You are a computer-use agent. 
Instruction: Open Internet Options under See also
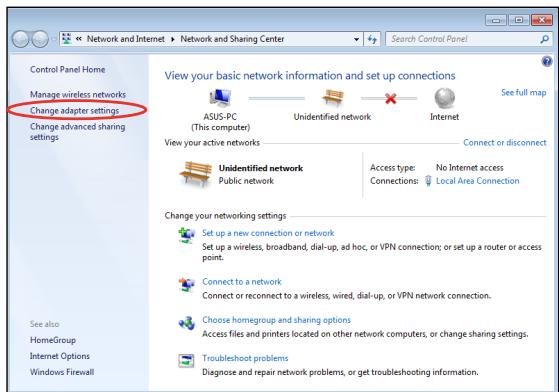click(60, 356)
